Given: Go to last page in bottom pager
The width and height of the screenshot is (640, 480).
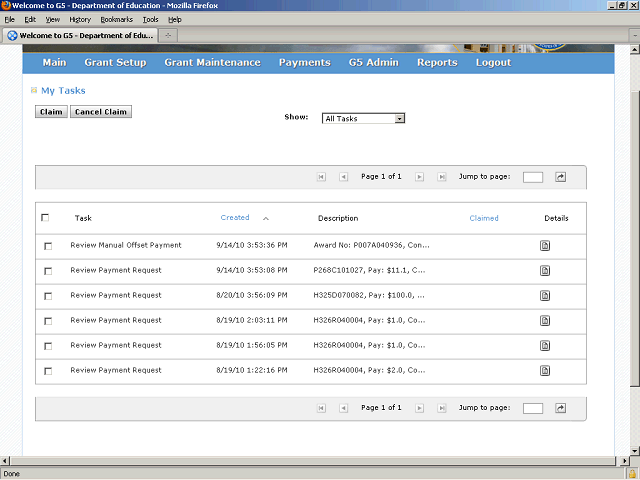Looking at the screenshot, I should (442, 408).
